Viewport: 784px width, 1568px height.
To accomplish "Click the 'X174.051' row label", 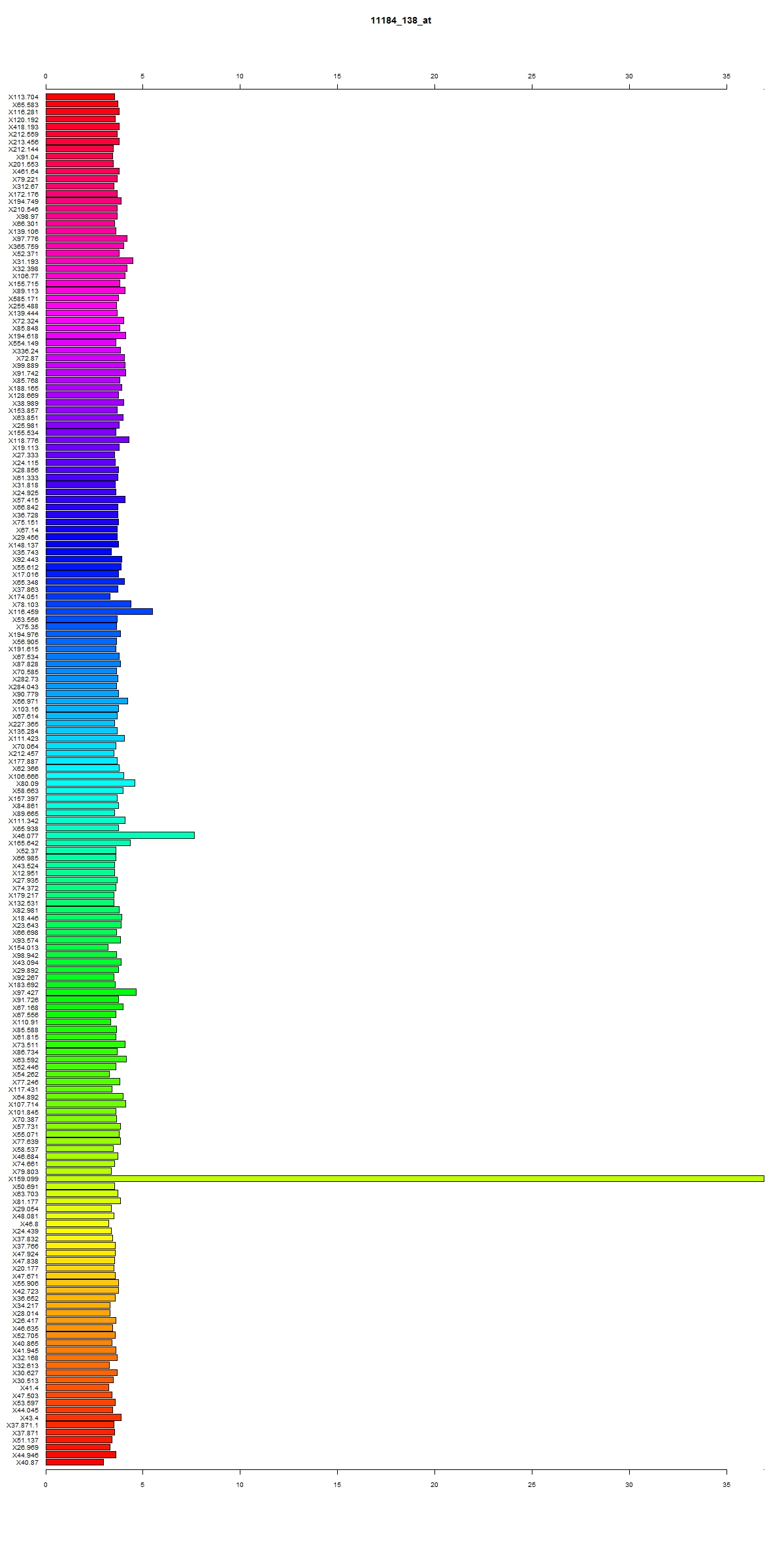I will click(24, 596).
